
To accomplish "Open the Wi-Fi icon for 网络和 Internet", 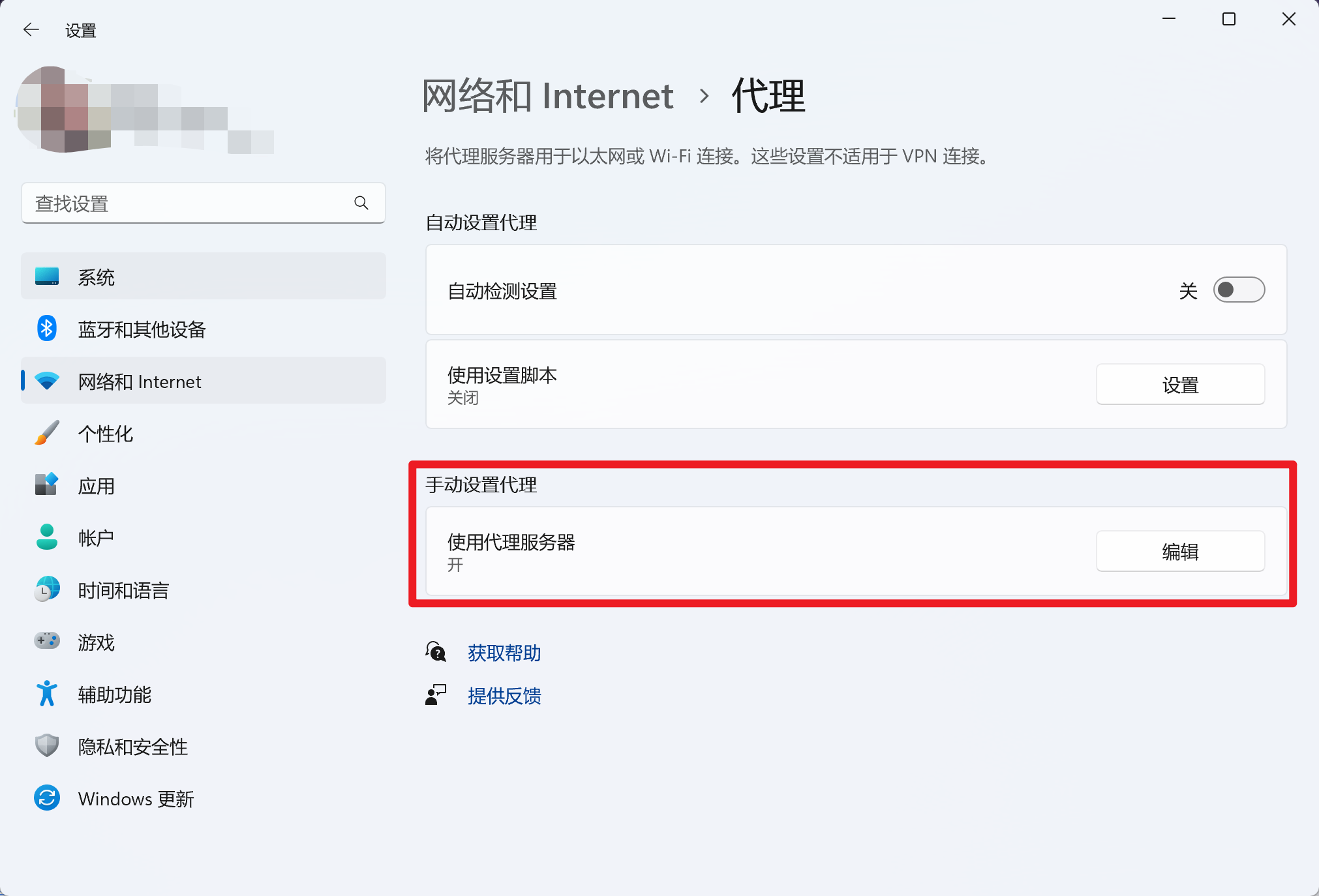I will coord(47,381).
